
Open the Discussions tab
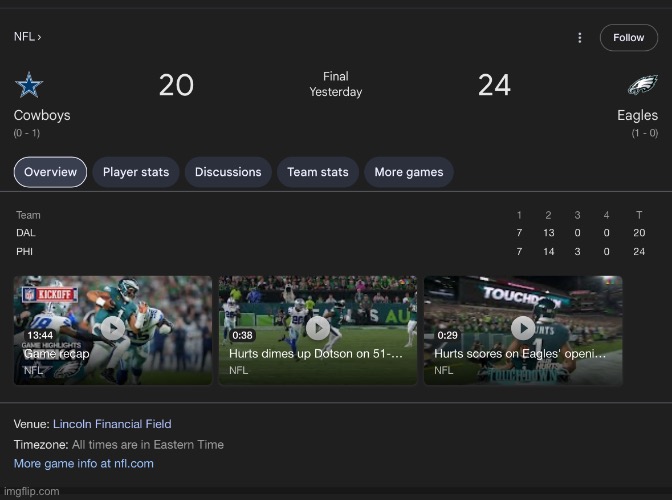228,172
